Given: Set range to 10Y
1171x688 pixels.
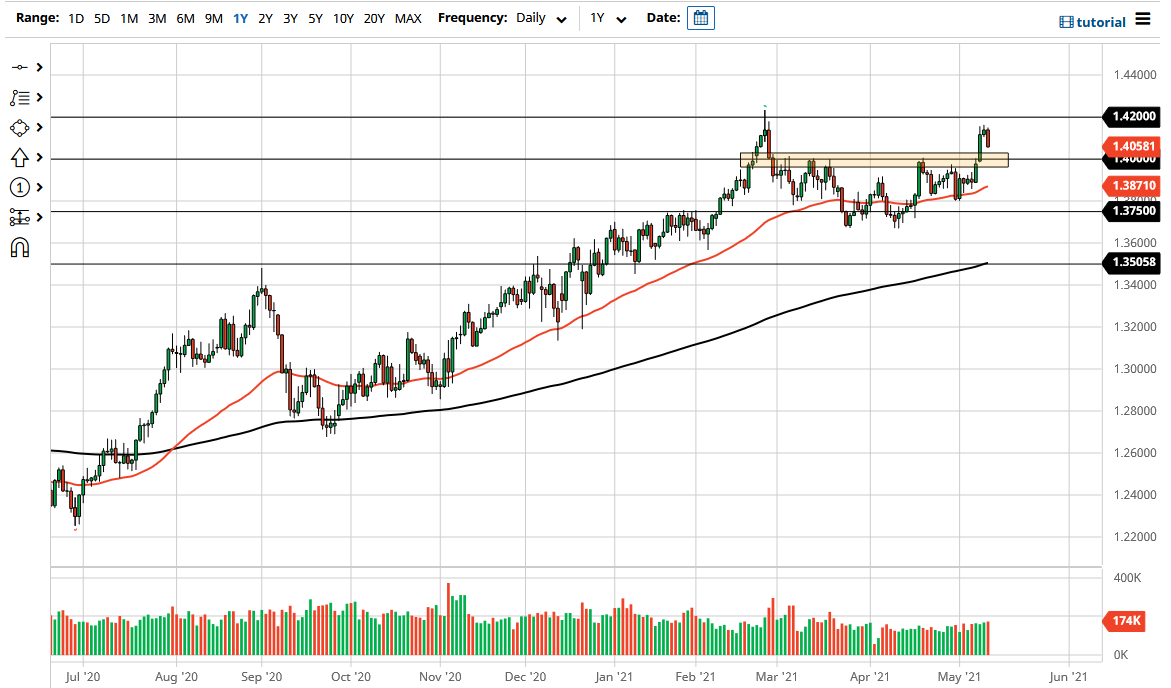Looking at the screenshot, I should point(343,19).
